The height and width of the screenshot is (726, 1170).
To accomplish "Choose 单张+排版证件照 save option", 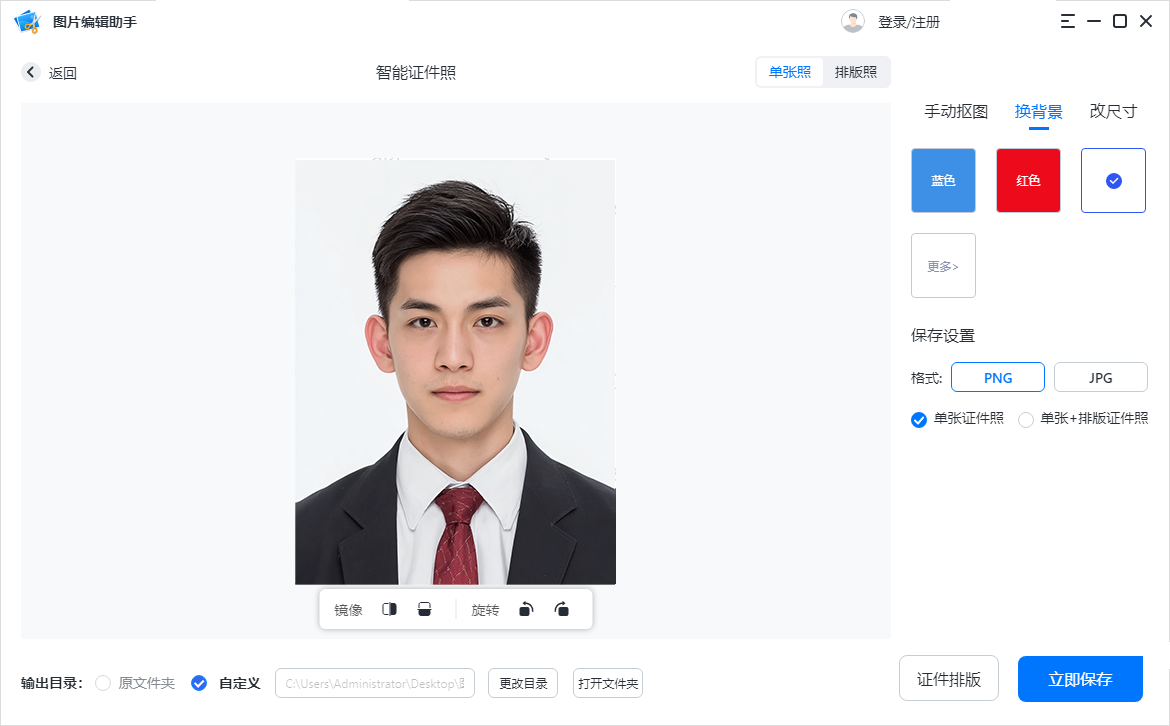I will [1026, 420].
